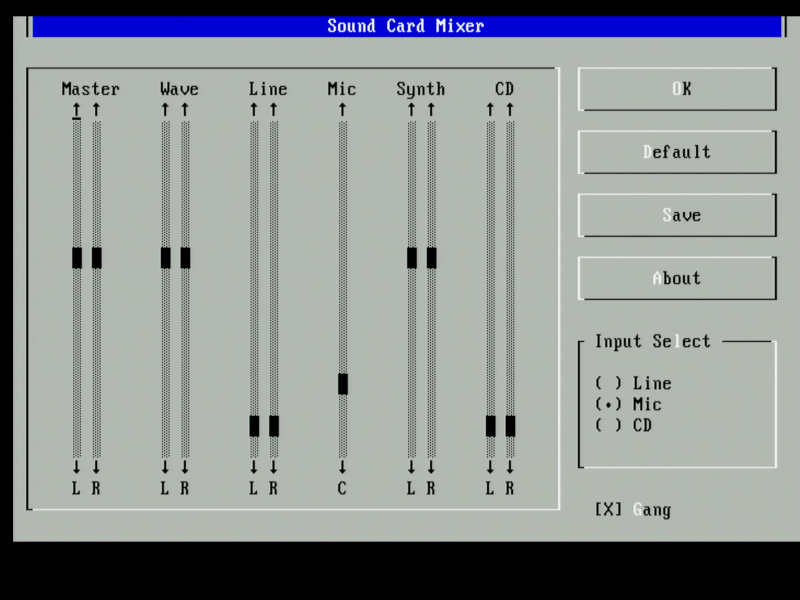Toggle the Gang checkbox
This screenshot has height=600, width=800.
coord(608,510)
